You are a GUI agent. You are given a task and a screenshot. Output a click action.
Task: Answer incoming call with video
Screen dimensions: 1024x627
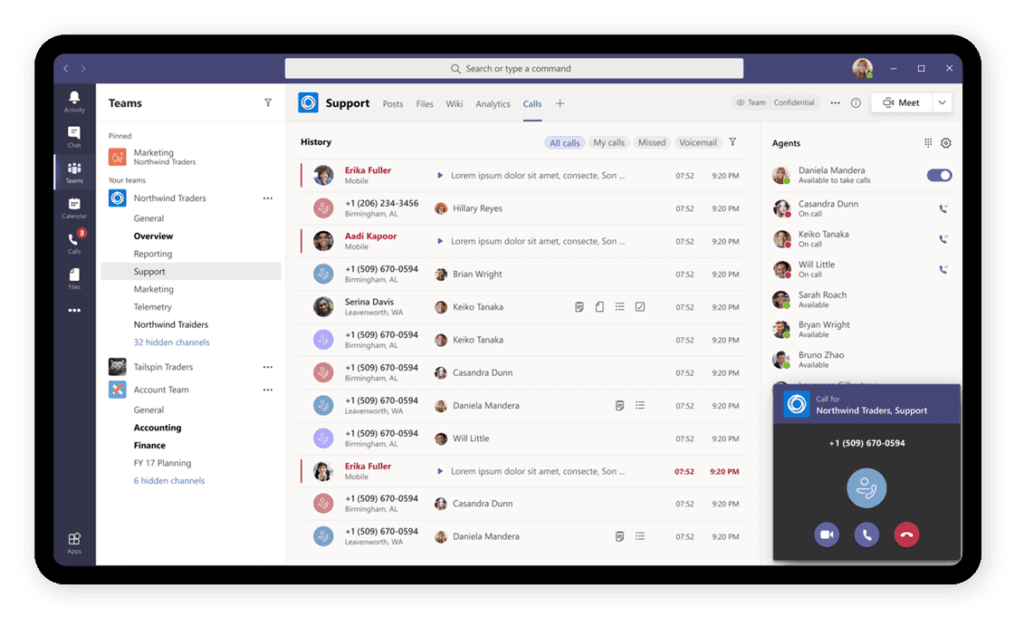pyautogui.click(x=827, y=534)
